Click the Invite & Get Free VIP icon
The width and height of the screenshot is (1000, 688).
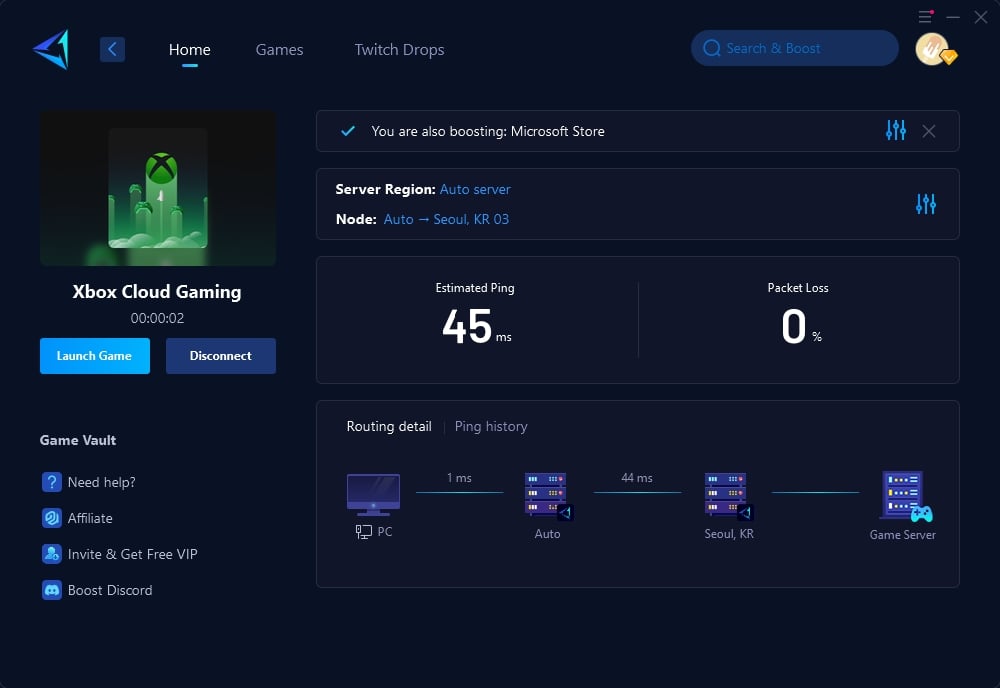52,553
